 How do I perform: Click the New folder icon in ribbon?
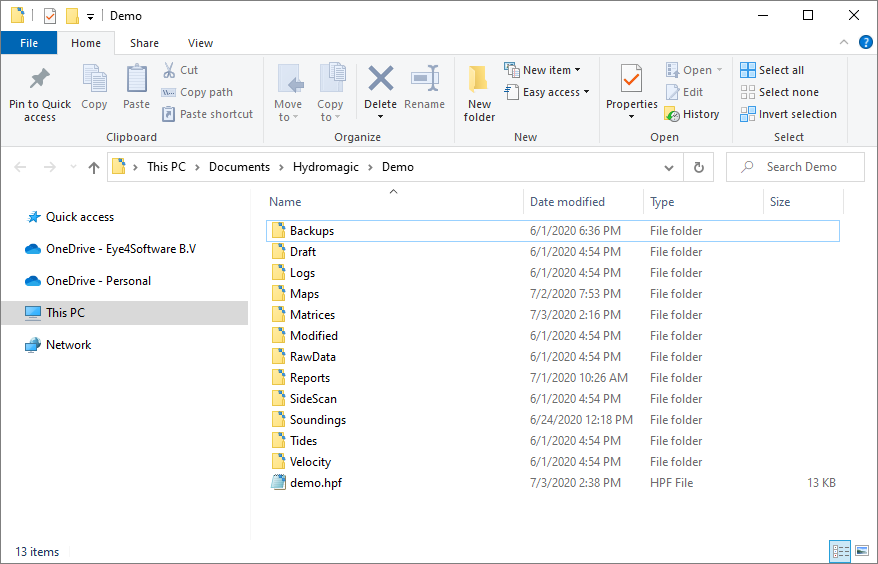point(479,79)
